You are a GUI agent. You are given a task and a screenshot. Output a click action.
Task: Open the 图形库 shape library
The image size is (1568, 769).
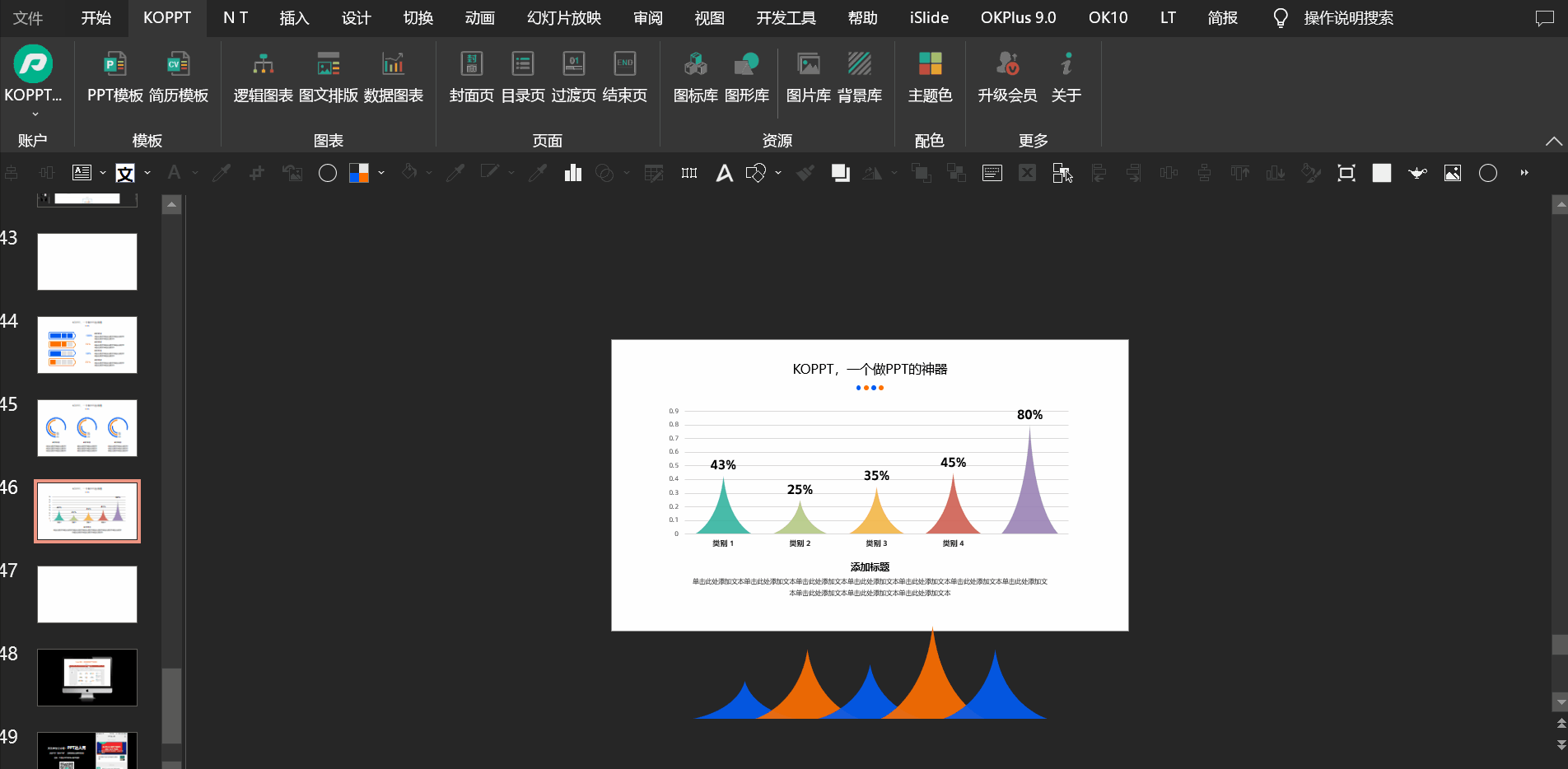747,76
